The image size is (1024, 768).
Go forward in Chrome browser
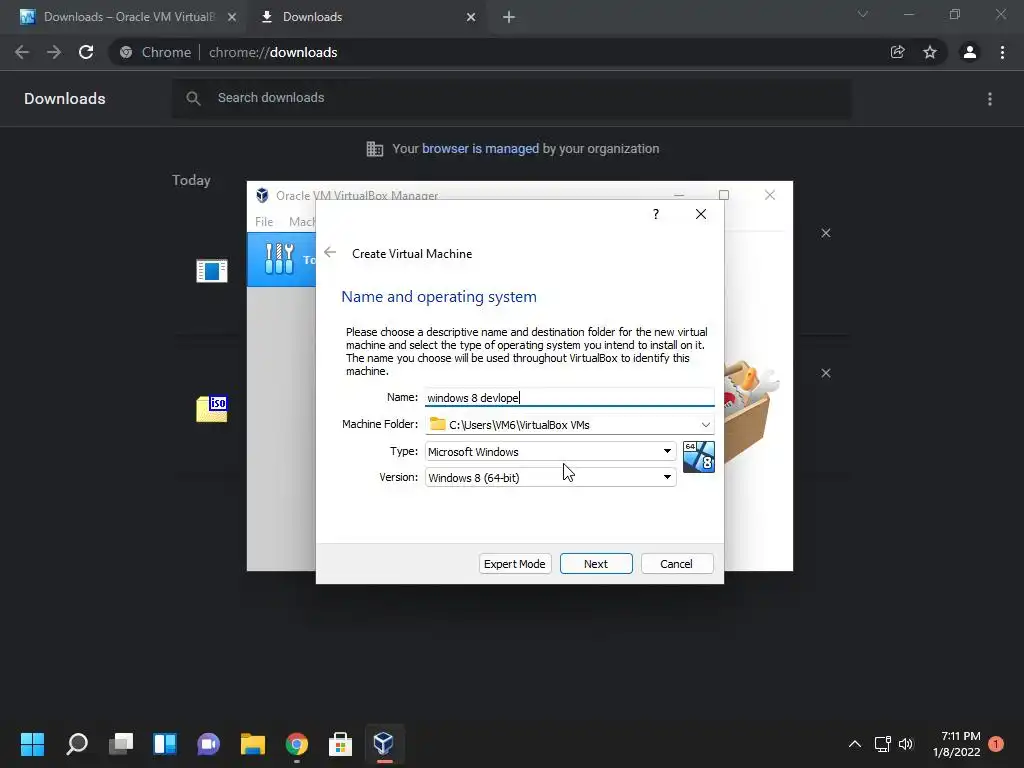54,52
